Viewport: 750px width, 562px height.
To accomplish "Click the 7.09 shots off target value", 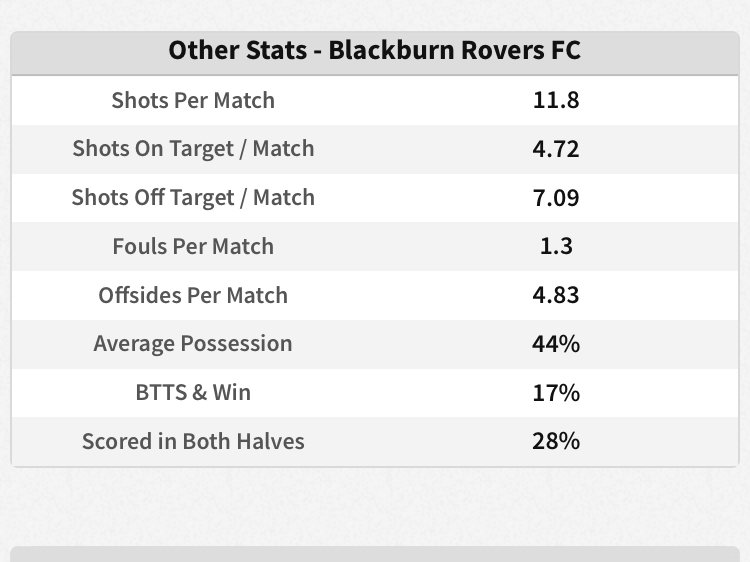I will [x=556, y=198].
